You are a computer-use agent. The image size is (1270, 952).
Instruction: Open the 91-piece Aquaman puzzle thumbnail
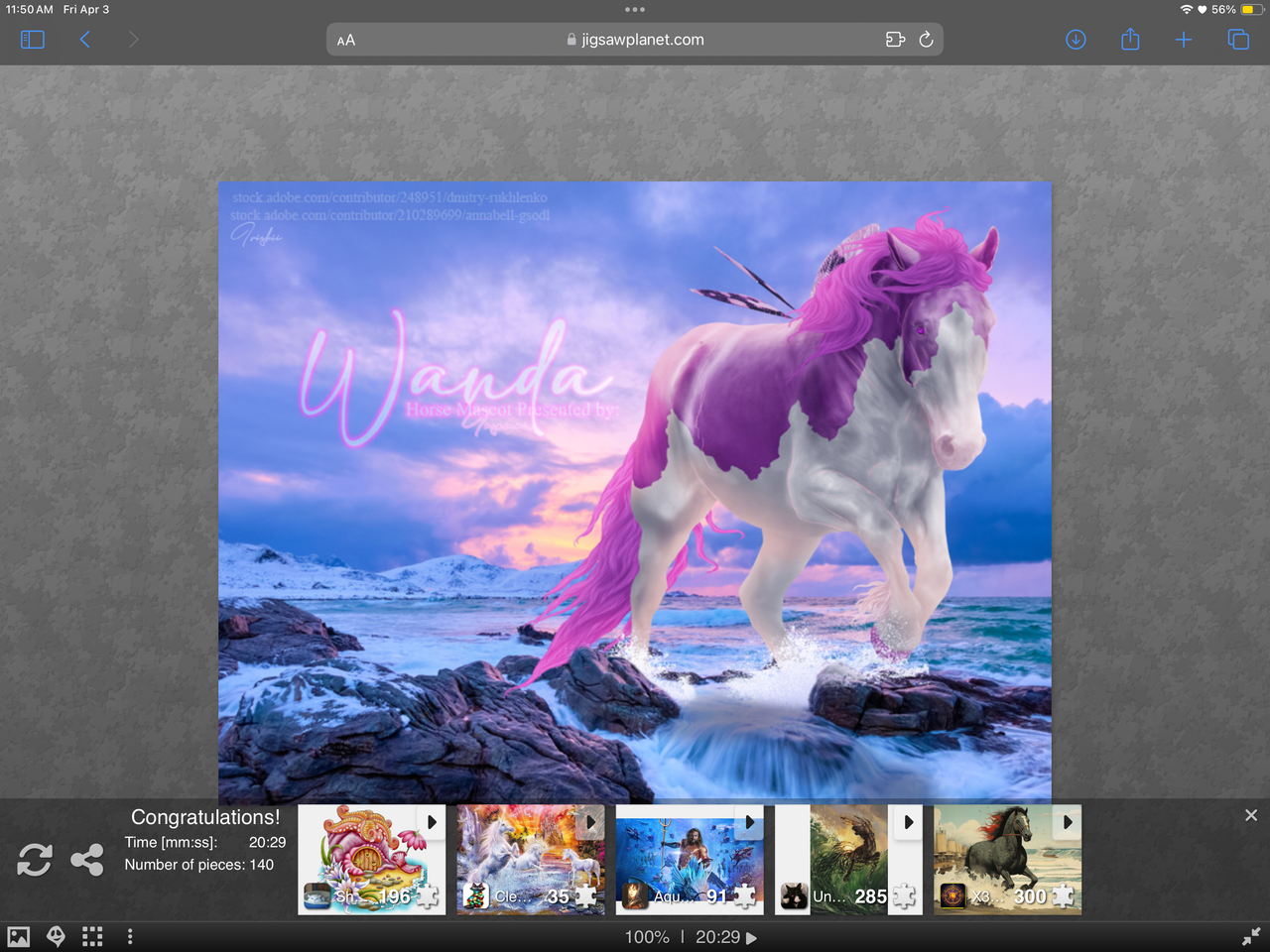[x=690, y=859]
